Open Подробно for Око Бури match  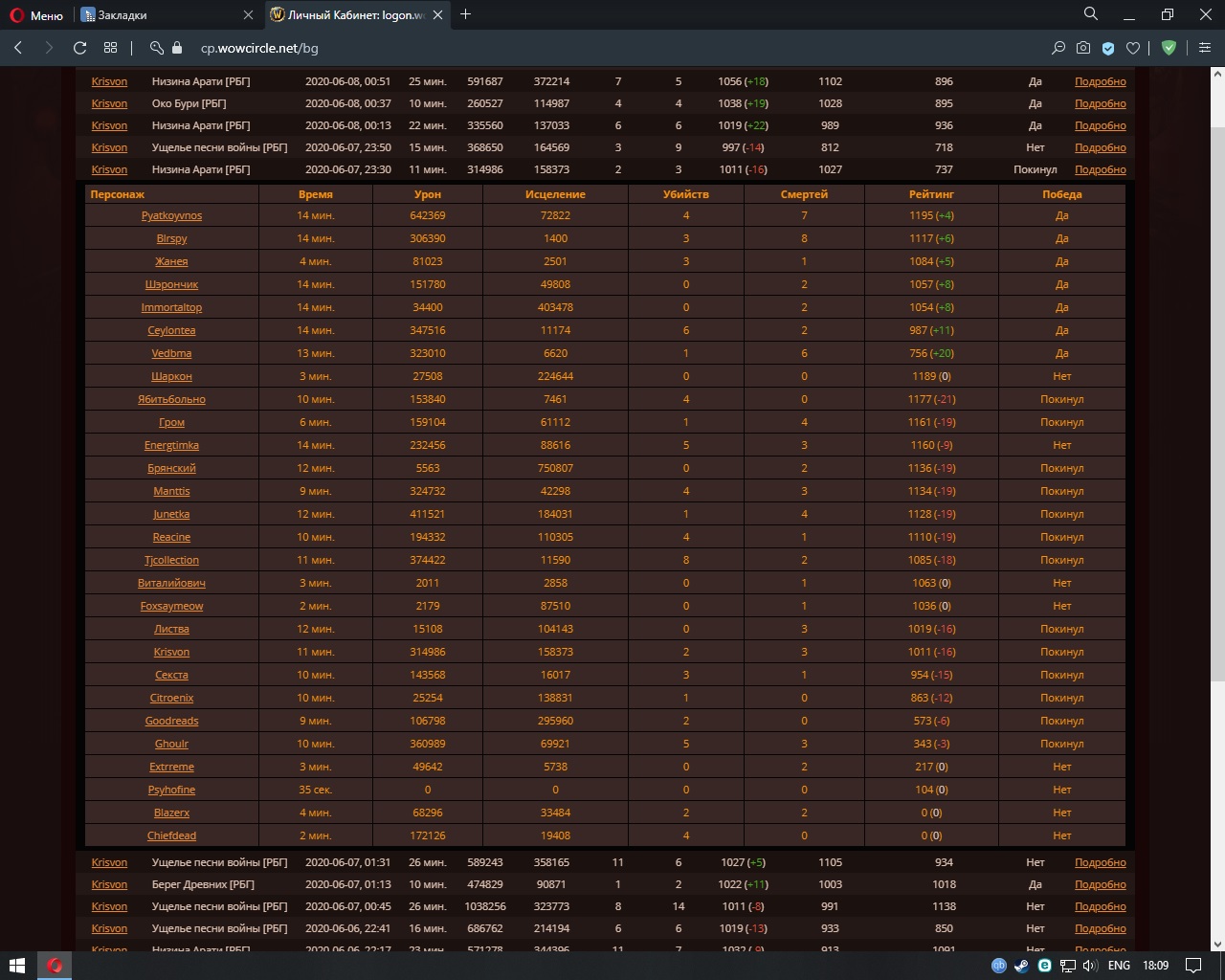1100,104
